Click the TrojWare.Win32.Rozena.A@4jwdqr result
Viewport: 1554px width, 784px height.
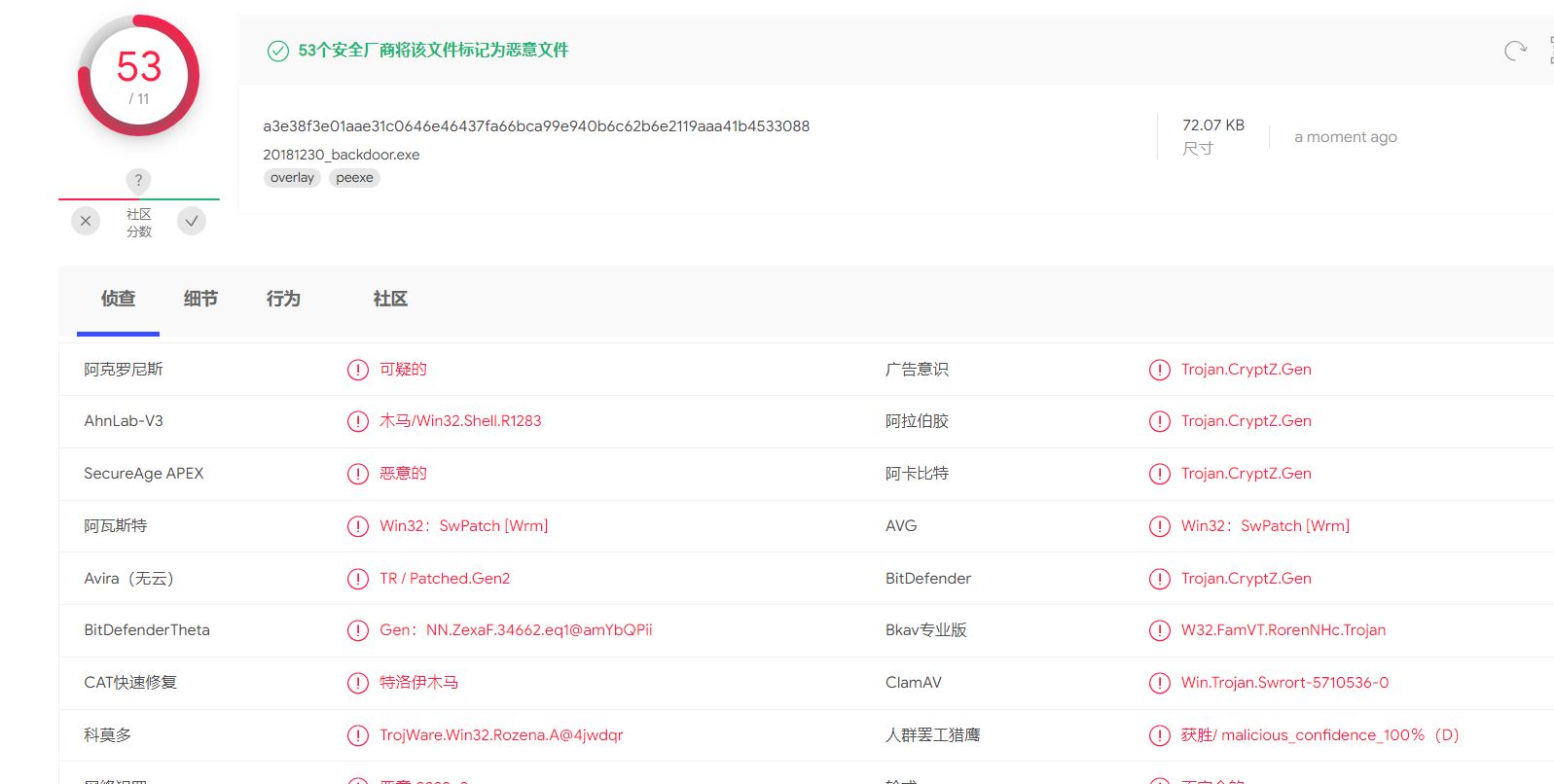pyautogui.click(x=501, y=735)
